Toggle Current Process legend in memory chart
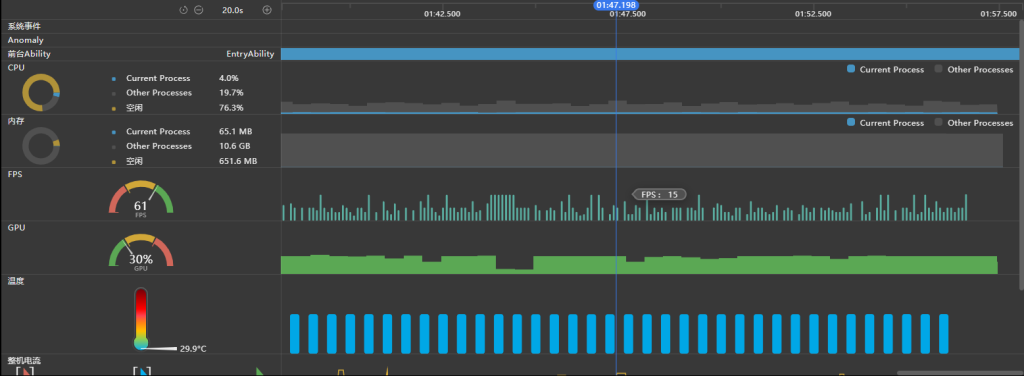The height and width of the screenshot is (376, 1024). [x=886, y=123]
